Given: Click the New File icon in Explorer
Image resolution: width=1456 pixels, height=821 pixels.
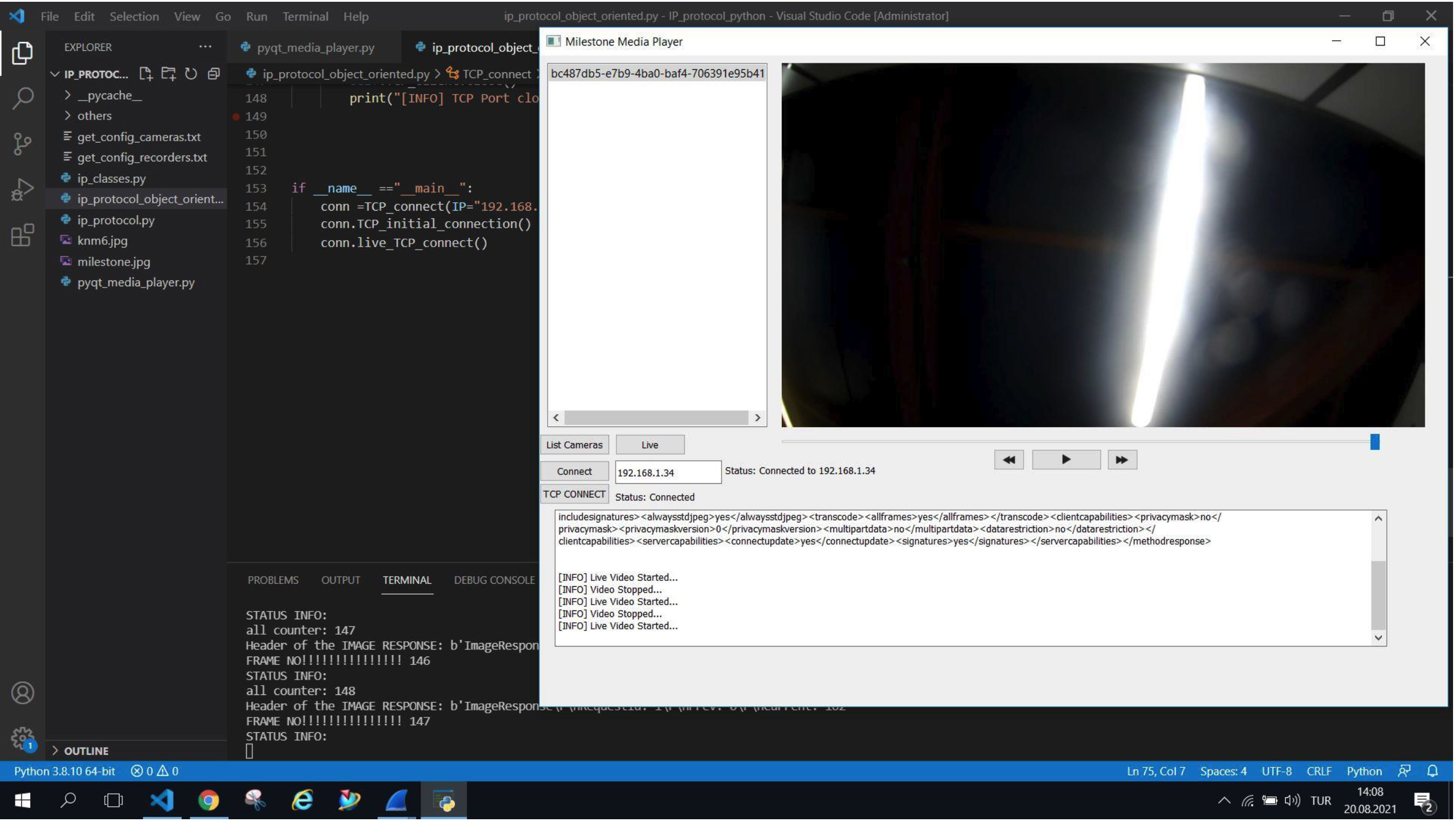Looking at the screenshot, I should point(145,74).
